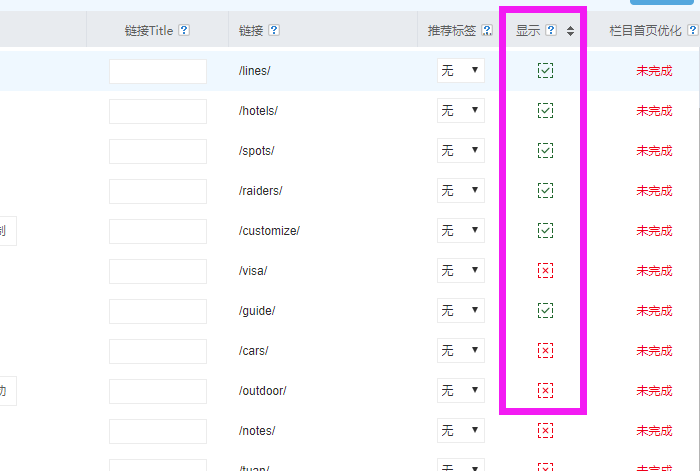Click 未完成 link in /customize/ row
The image size is (700, 471).
(x=654, y=231)
